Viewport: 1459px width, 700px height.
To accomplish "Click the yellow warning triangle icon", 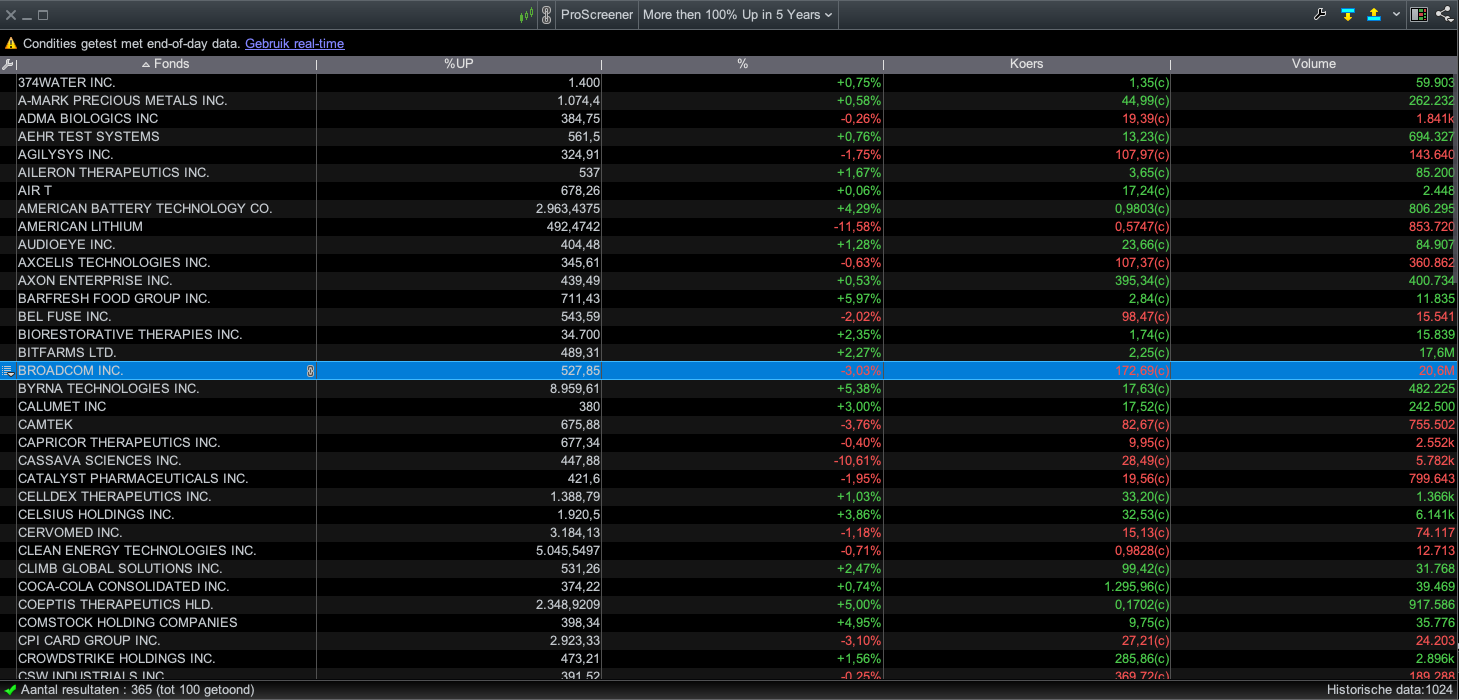I will click(x=11, y=44).
